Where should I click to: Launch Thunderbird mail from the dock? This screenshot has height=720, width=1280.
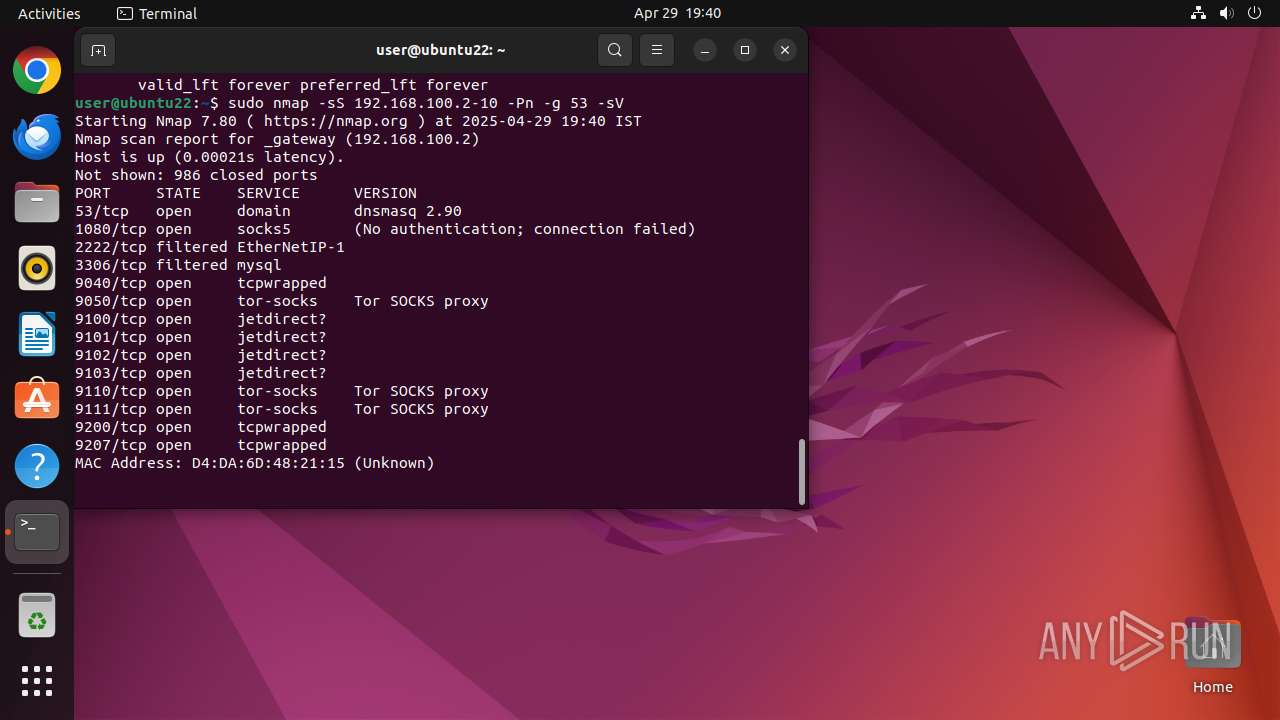[37, 137]
